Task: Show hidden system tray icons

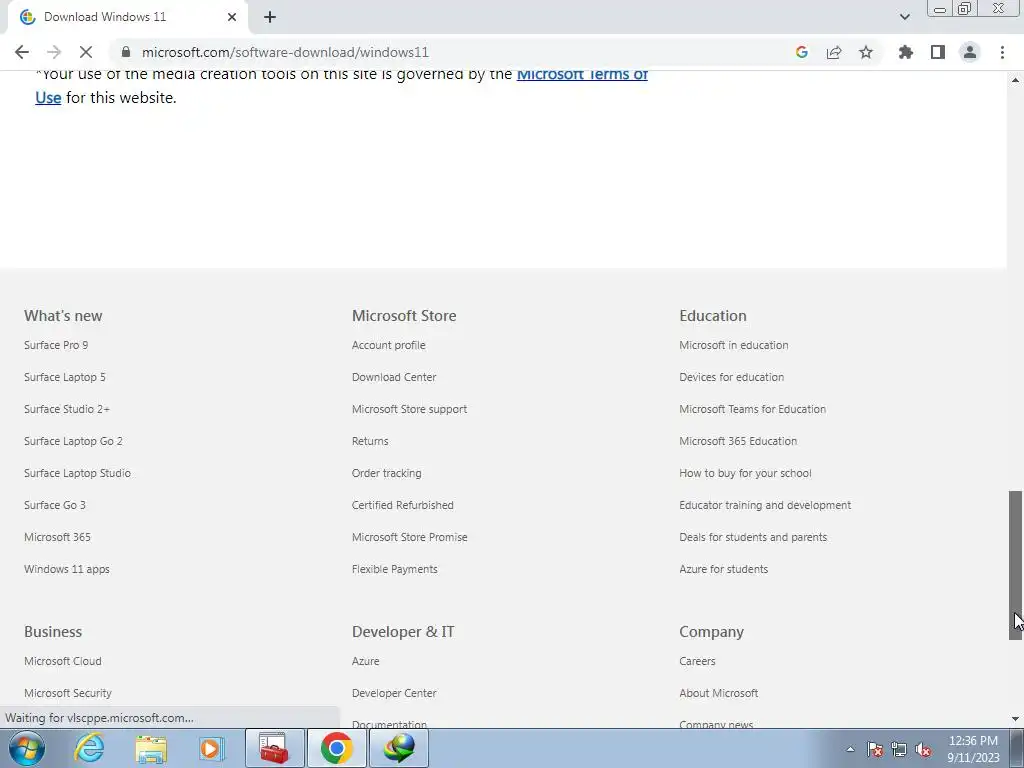Action: 850,749
